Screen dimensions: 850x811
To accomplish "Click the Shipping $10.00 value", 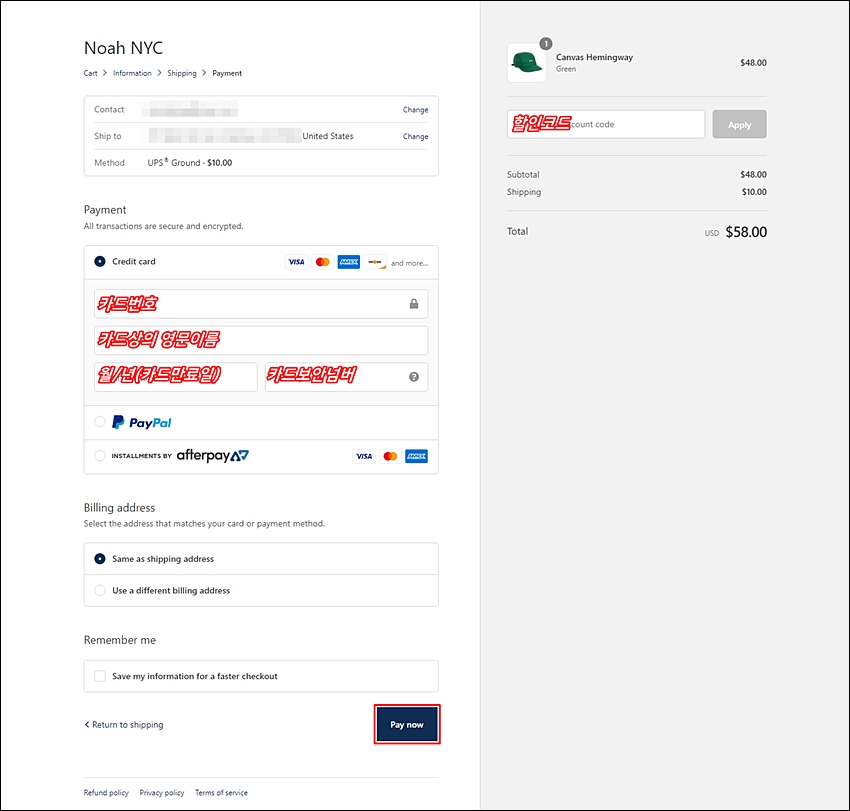I will click(754, 192).
